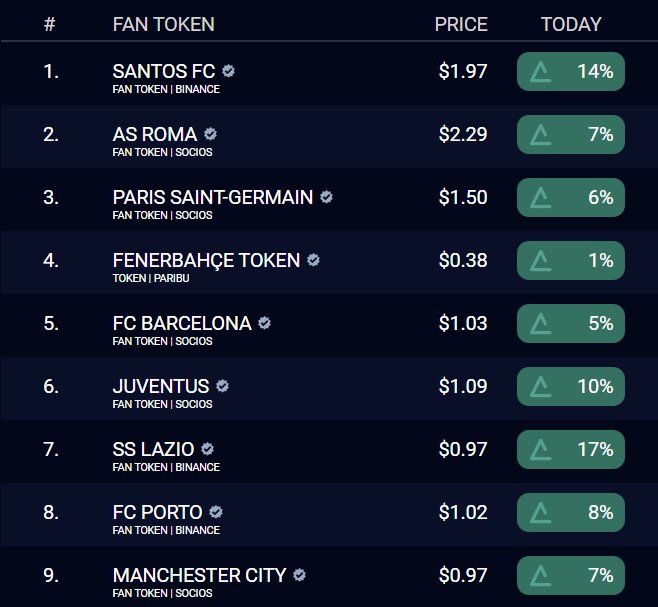Click the verified icon beside Juventus
The height and width of the screenshot is (607, 658).
tap(223, 386)
